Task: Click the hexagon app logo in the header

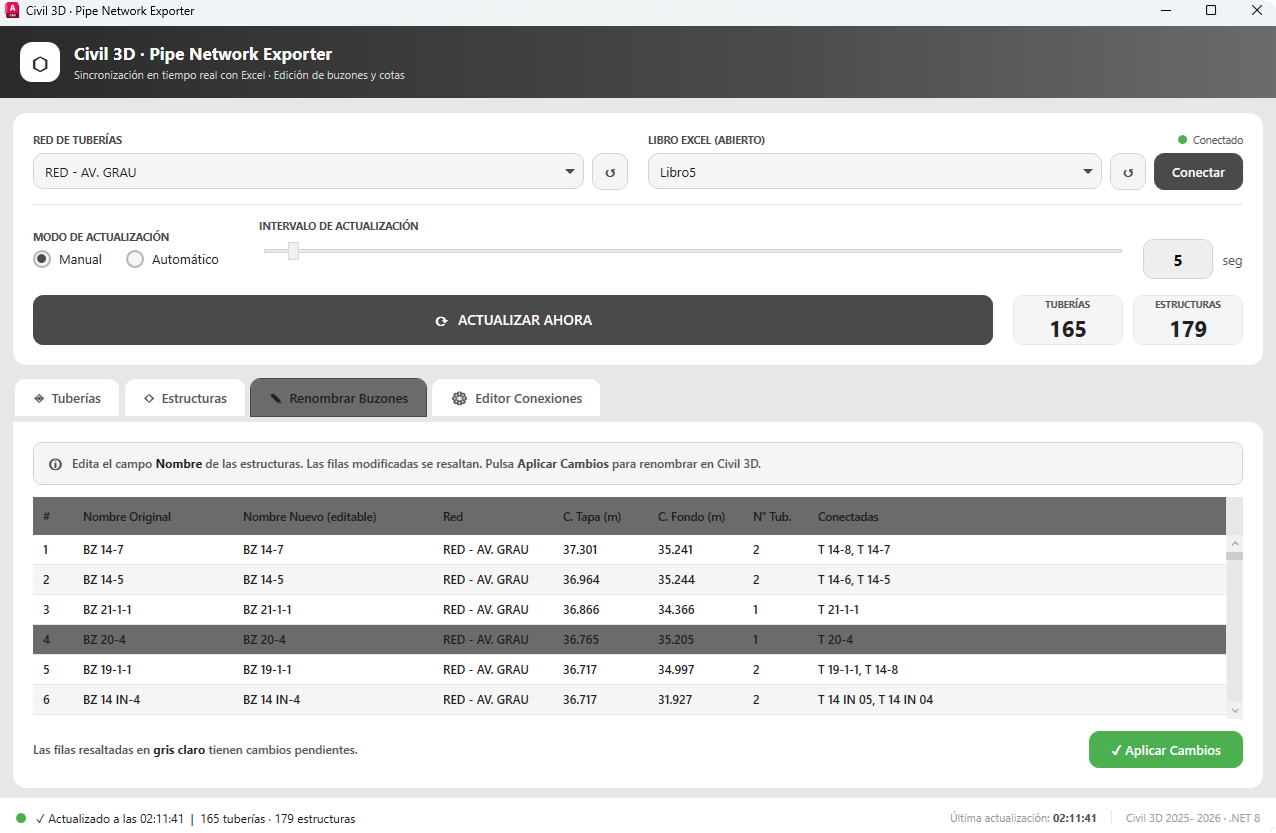Action: [40, 62]
